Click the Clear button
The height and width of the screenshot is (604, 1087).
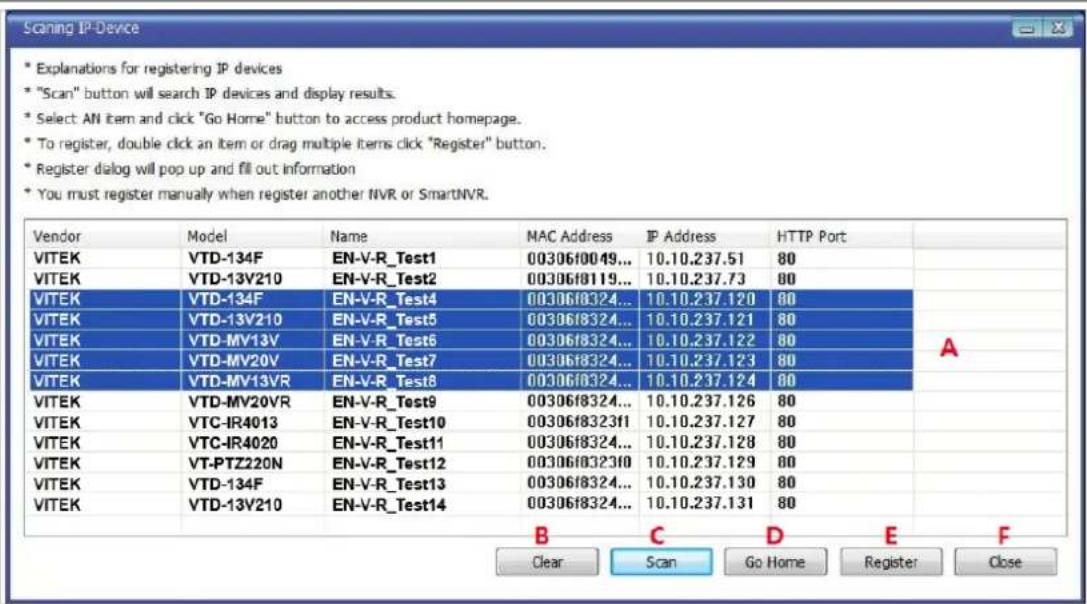tap(547, 562)
